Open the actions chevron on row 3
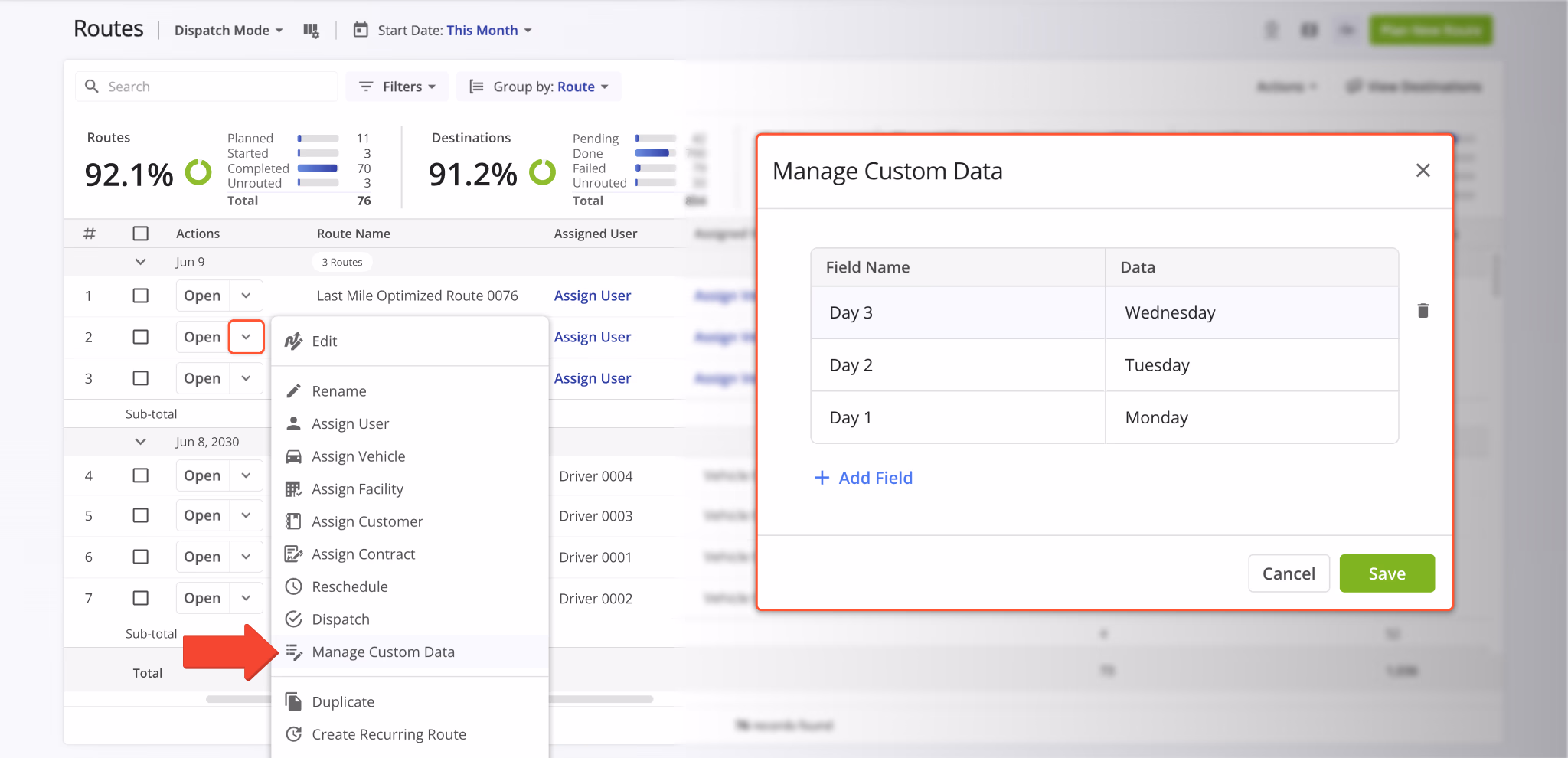This screenshot has height=758, width=1568. click(246, 377)
